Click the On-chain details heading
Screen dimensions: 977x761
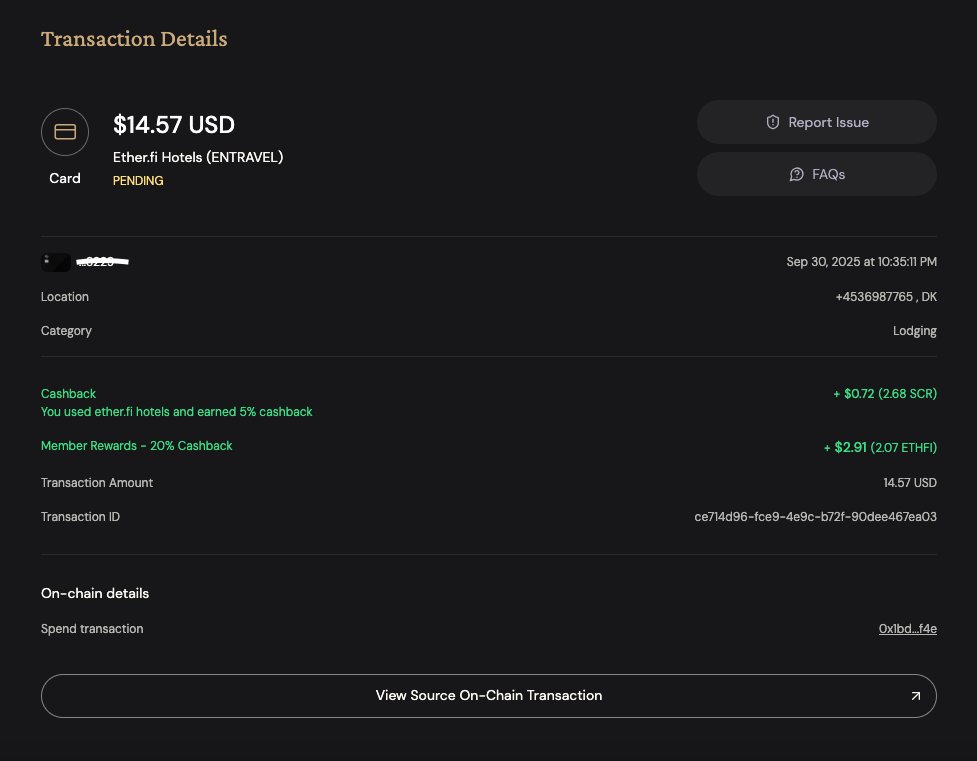(x=95, y=593)
